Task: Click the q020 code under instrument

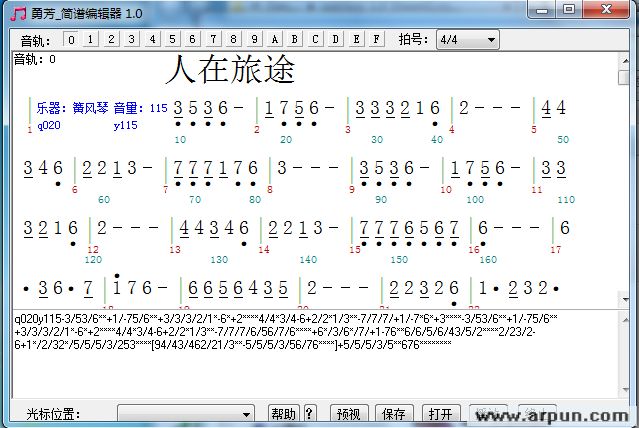Action: tap(49, 125)
